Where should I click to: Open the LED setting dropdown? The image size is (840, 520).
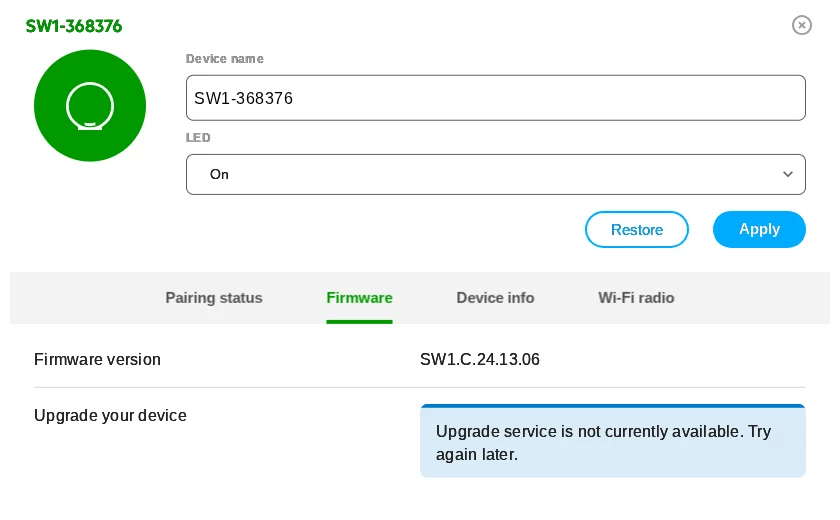point(495,174)
